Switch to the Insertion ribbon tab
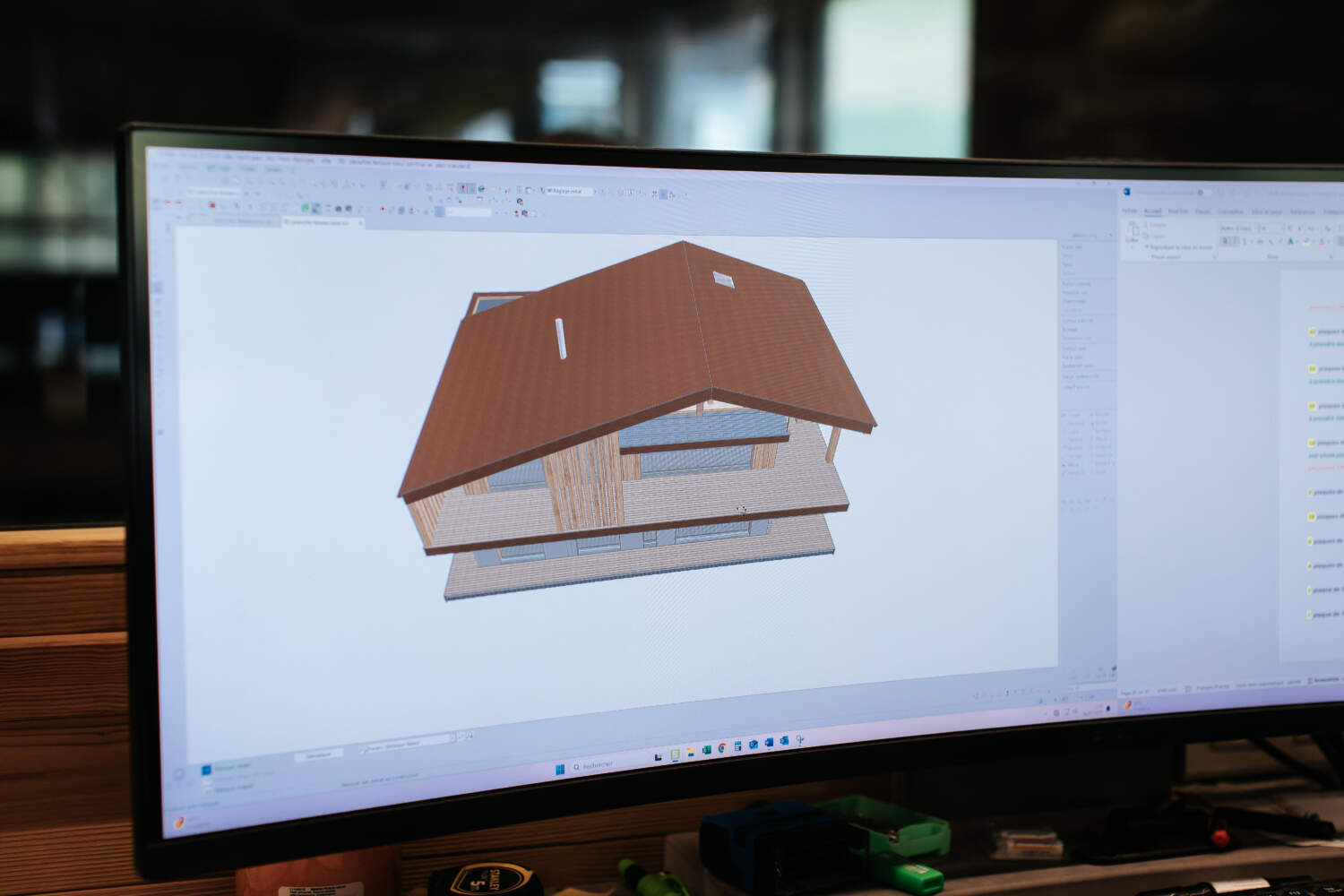This screenshot has height=896, width=1344. (1177, 211)
